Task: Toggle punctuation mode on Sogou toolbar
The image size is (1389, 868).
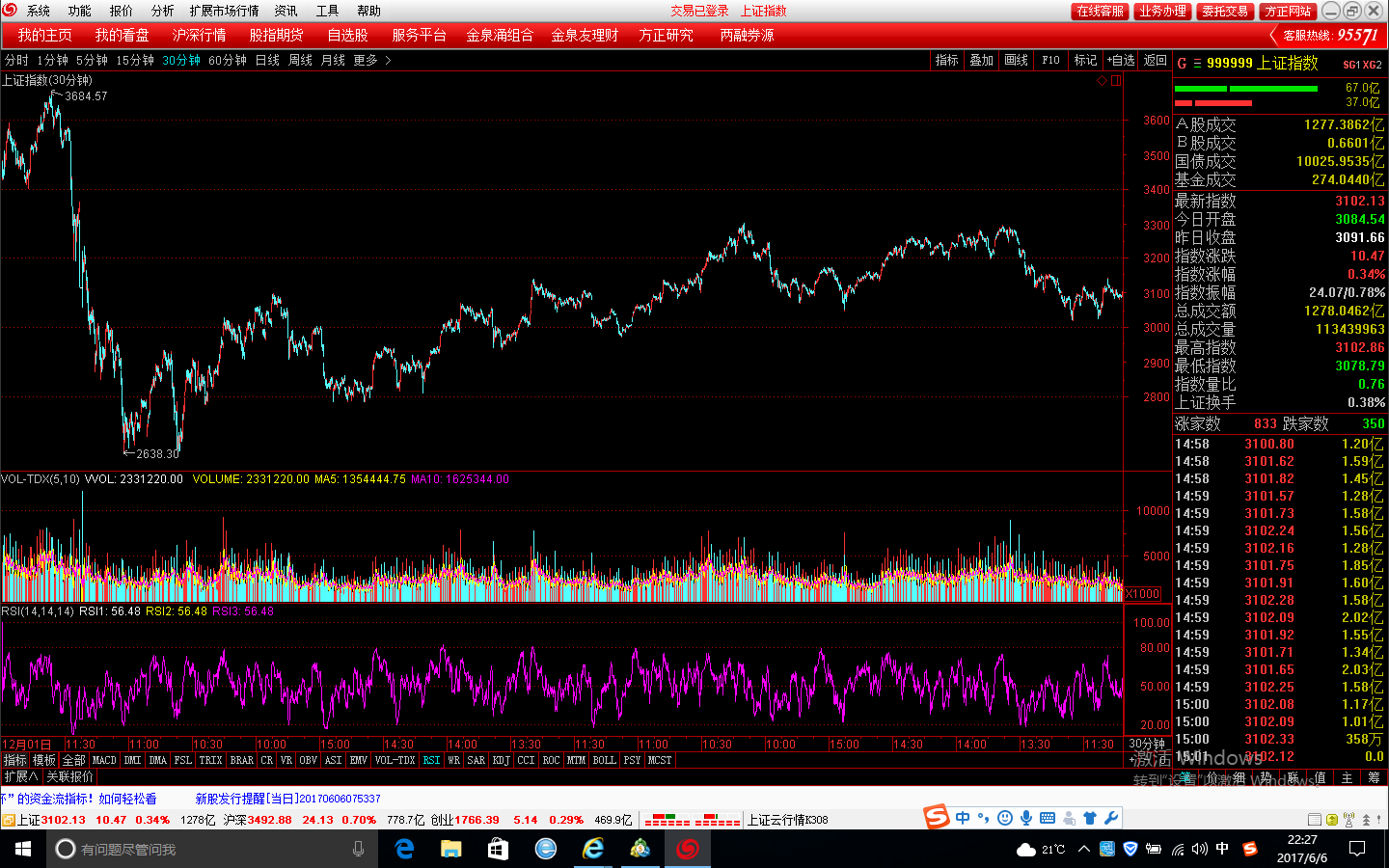Action: [983, 818]
